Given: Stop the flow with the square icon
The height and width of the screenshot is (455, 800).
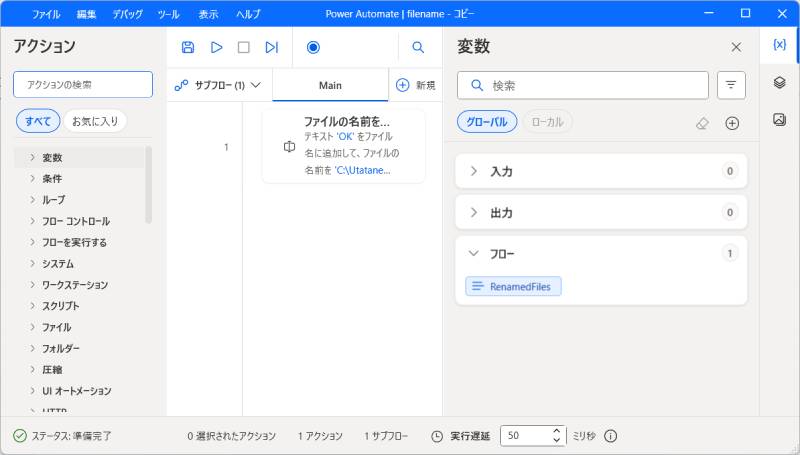Looking at the screenshot, I should pyautogui.click(x=244, y=47).
